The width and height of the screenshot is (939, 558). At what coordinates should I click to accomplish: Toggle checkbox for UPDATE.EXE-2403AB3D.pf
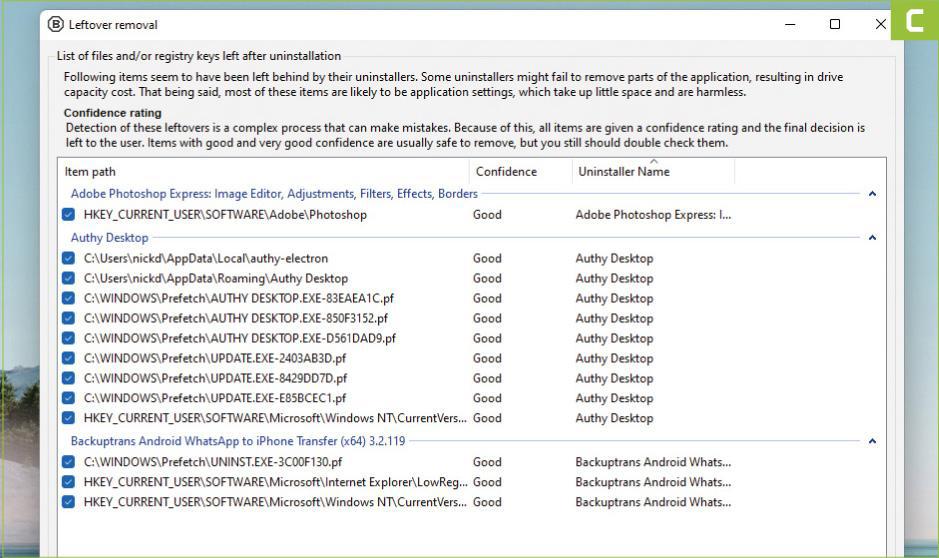[x=68, y=358]
